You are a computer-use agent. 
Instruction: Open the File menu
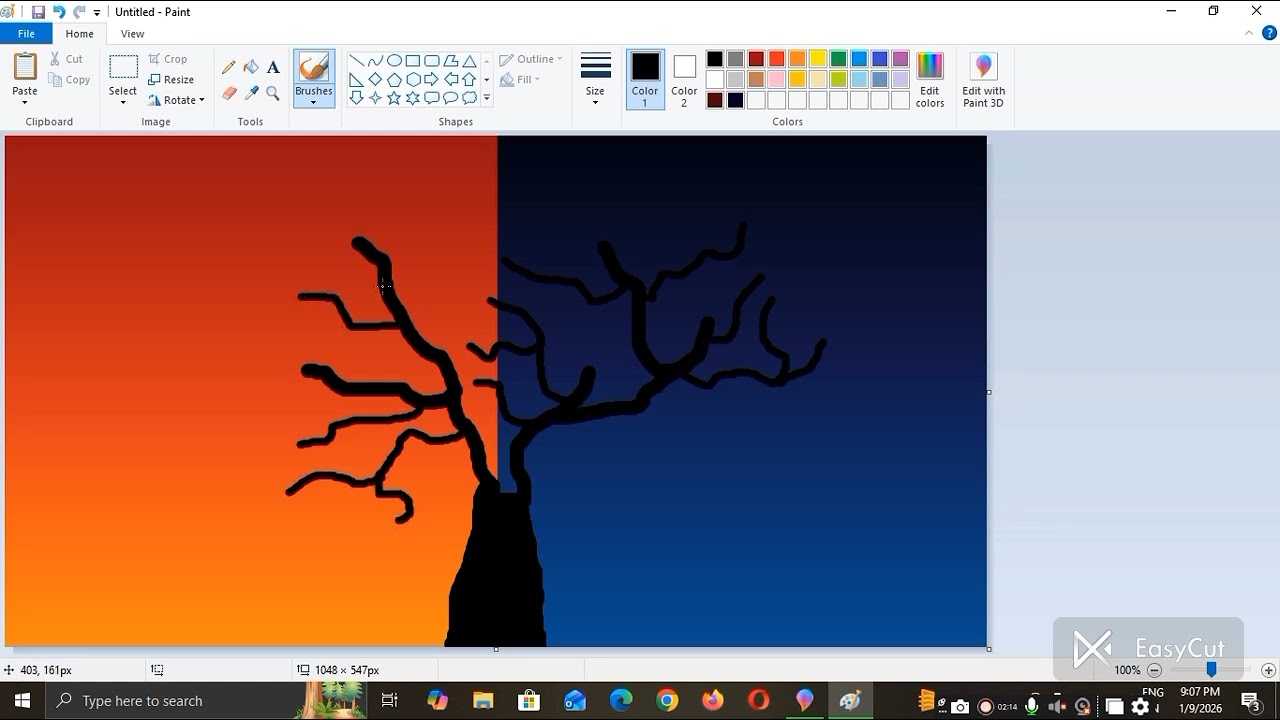26,34
